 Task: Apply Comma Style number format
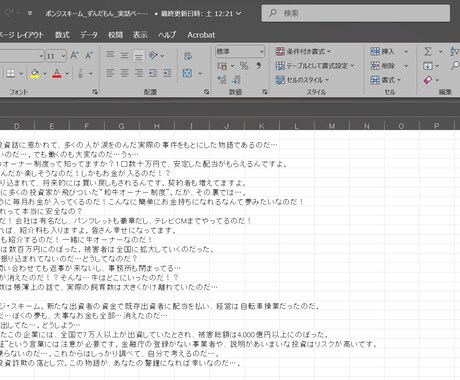coord(259,66)
